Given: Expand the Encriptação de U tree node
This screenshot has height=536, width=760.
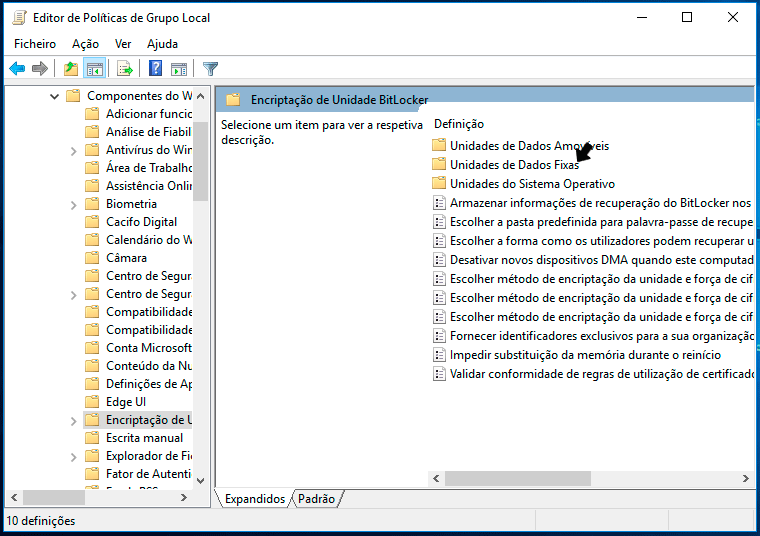Looking at the screenshot, I should [x=73, y=421].
